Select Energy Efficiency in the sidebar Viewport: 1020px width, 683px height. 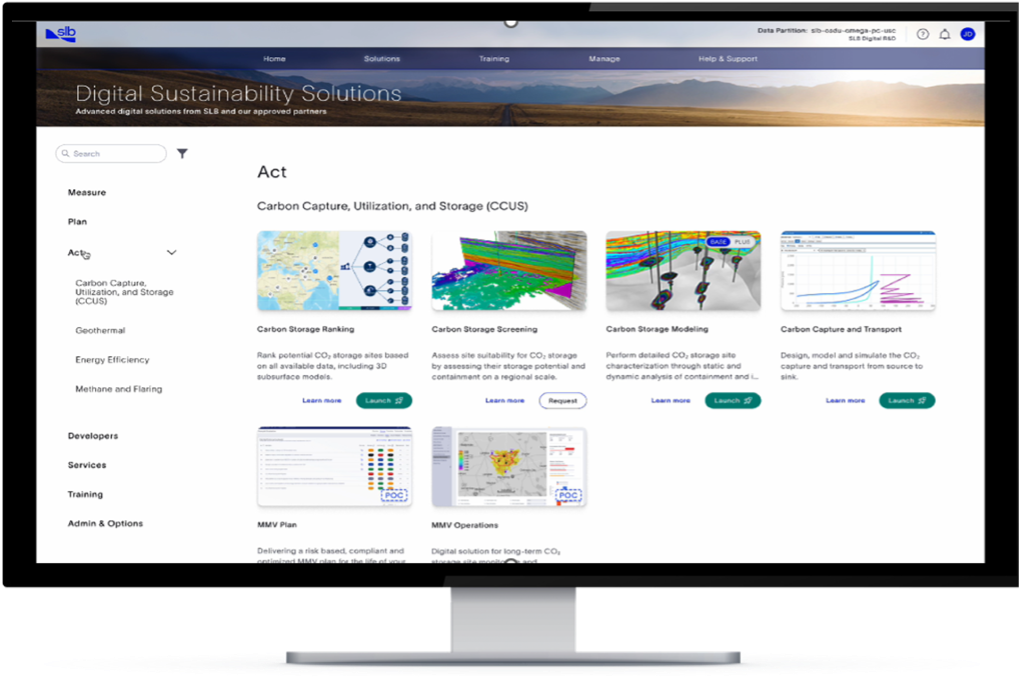coord(113,360)
